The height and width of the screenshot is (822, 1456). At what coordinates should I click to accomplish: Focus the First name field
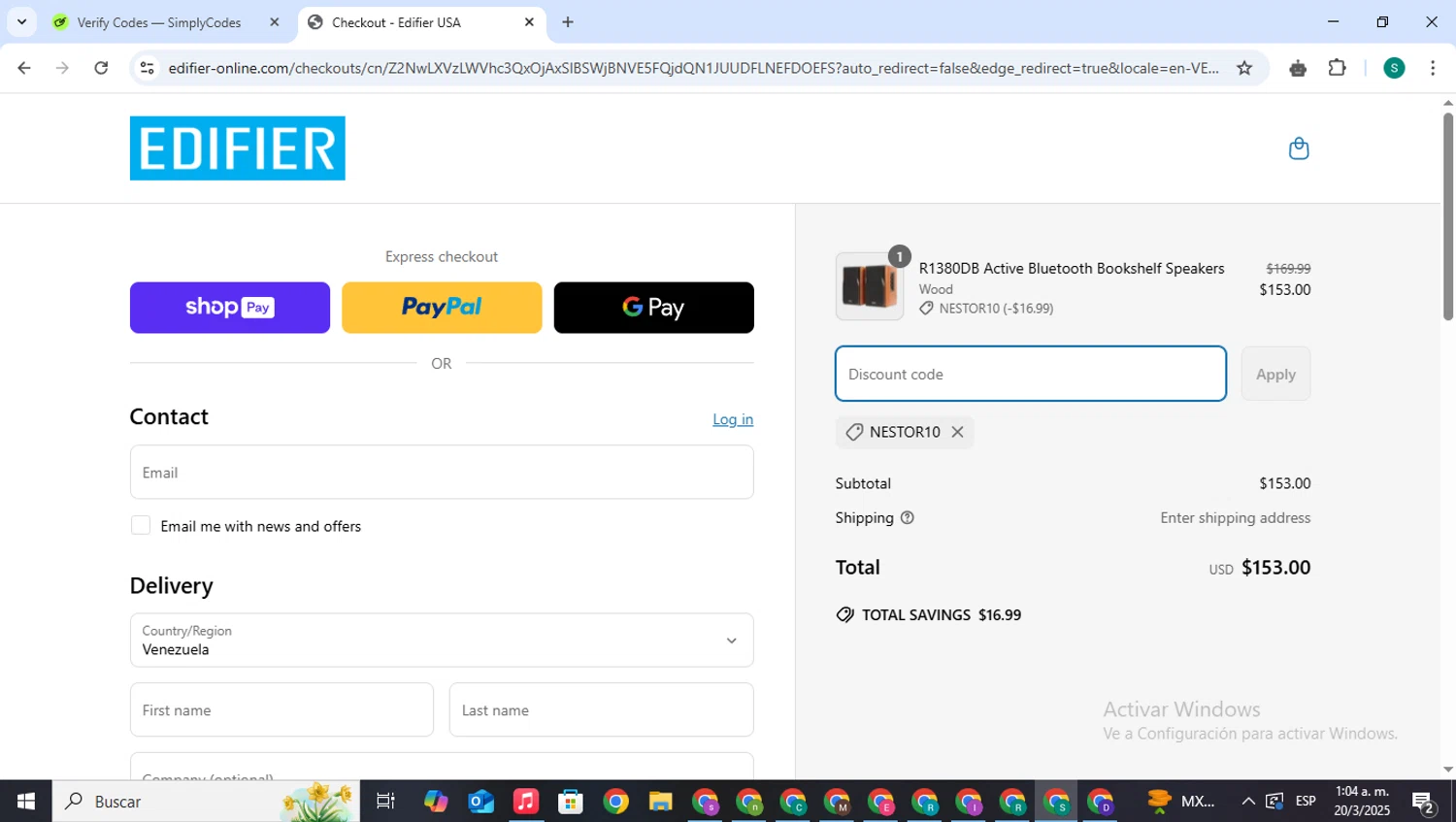(281, 710)
